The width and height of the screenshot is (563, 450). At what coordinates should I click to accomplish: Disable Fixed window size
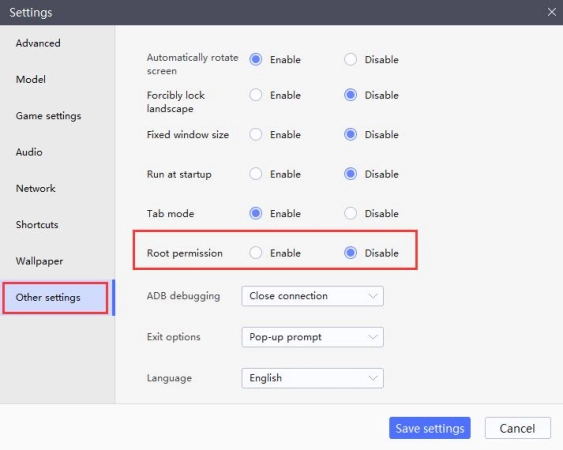[350, 134]
